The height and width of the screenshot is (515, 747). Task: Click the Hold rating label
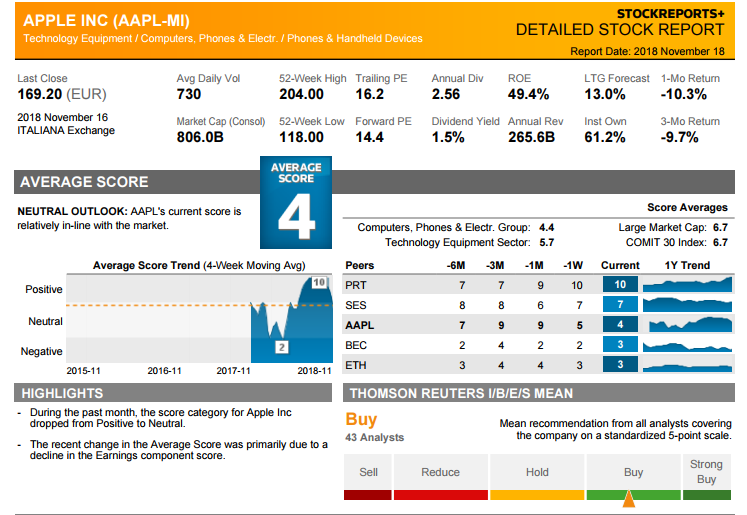(x=537, y=472)
